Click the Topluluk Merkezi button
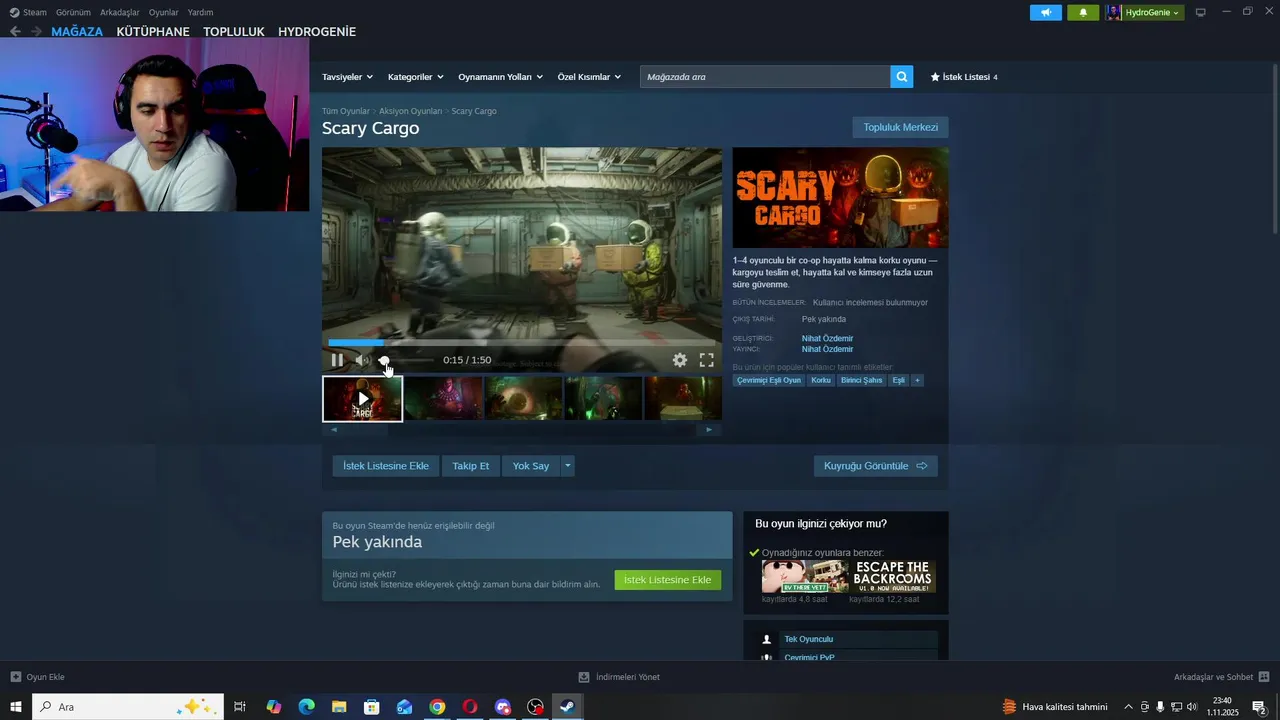The image size is (1280, 720). coord(900,127)
